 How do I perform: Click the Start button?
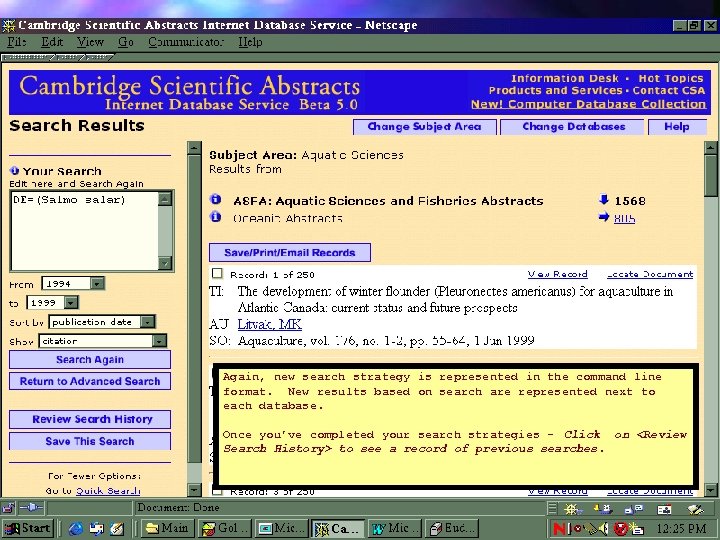click(28, 529)
